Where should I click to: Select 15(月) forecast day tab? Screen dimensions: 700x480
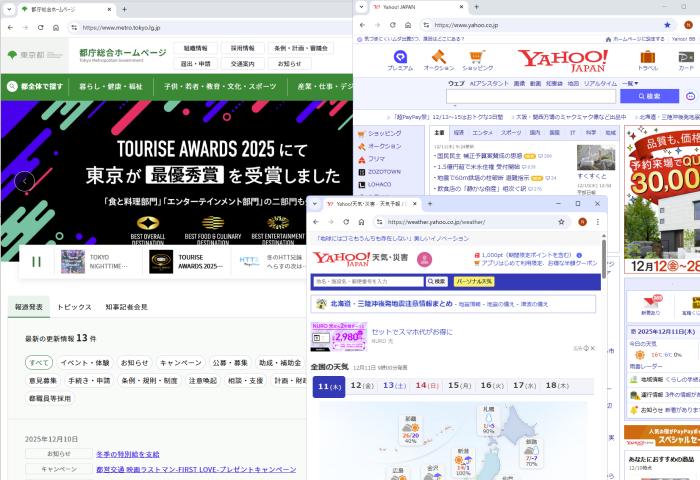tap(459, 385)
